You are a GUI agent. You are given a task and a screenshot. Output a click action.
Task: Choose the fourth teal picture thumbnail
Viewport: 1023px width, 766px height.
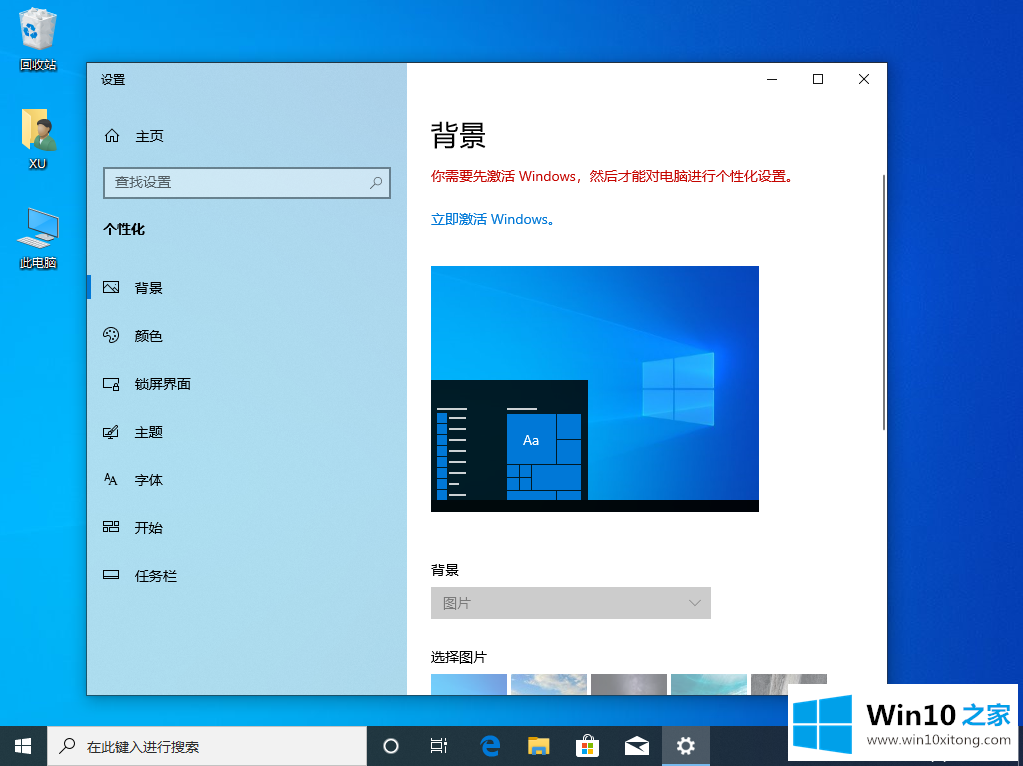pyautogui.click(x=709, y=684)
